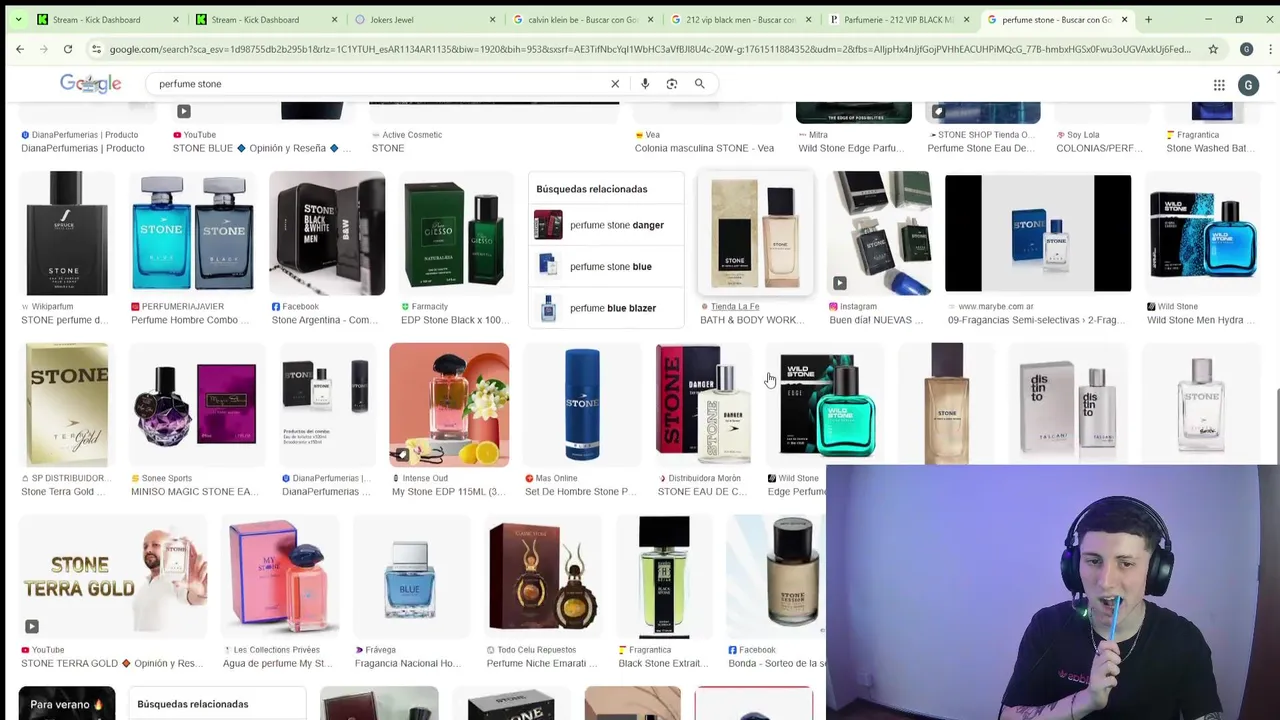Open the Stone Danger red box image
This screenshot has width=1280, height=720.
point(702,405)
